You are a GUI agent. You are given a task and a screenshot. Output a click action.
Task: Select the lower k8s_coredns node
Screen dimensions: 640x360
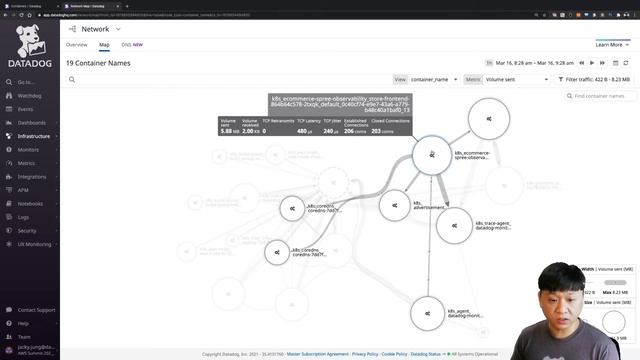click(x=277, y=252)
